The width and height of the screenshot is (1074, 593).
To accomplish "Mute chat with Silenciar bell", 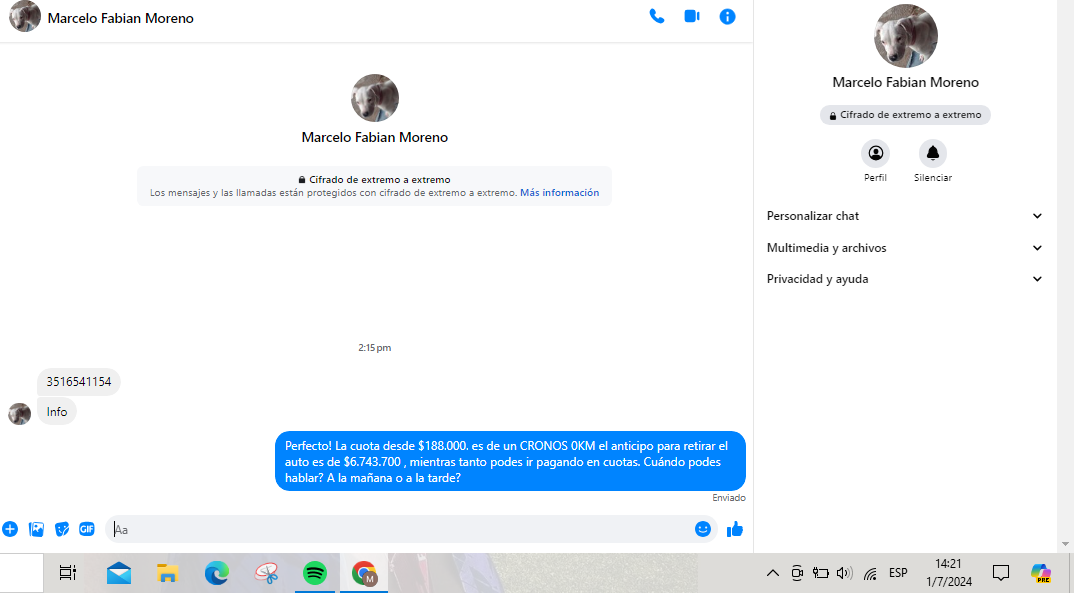I will click(933, 153).
